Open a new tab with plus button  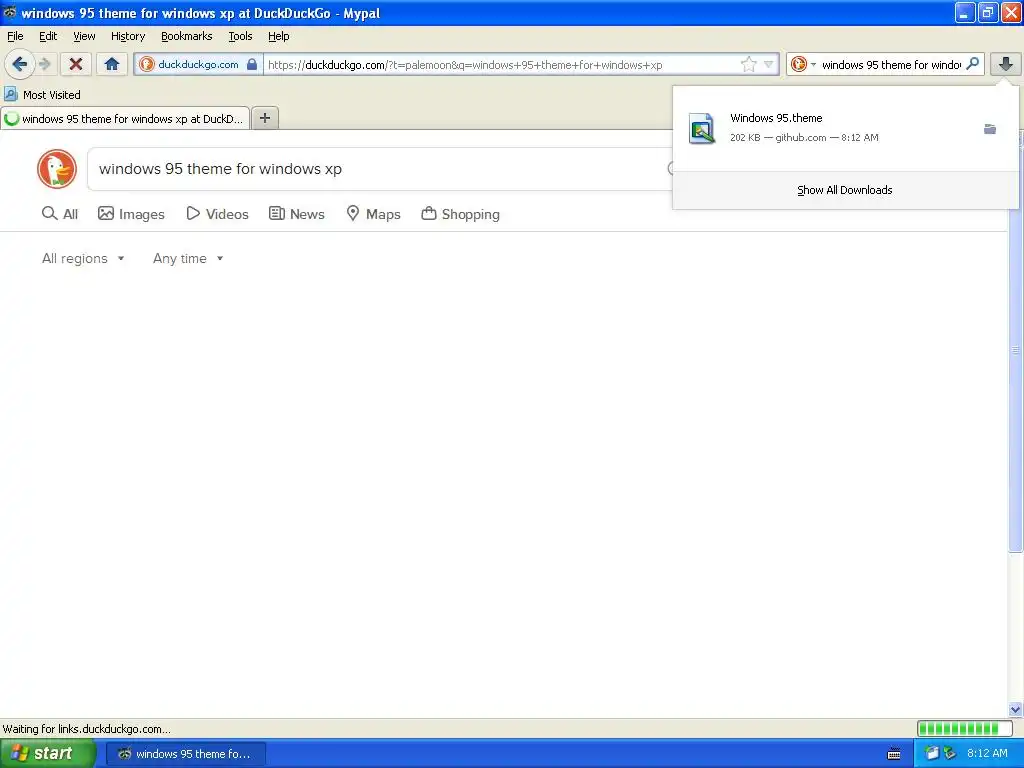(x=265, y=118)
